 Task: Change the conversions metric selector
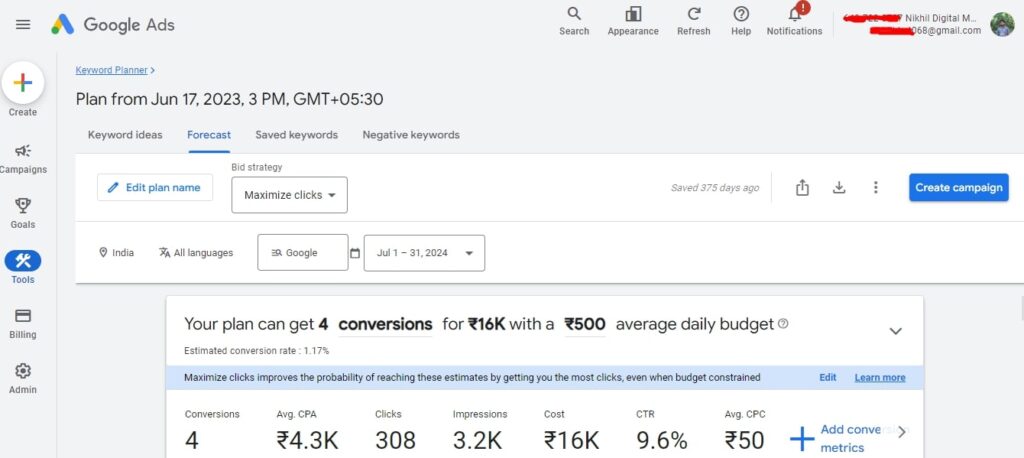tap(385, 325)
